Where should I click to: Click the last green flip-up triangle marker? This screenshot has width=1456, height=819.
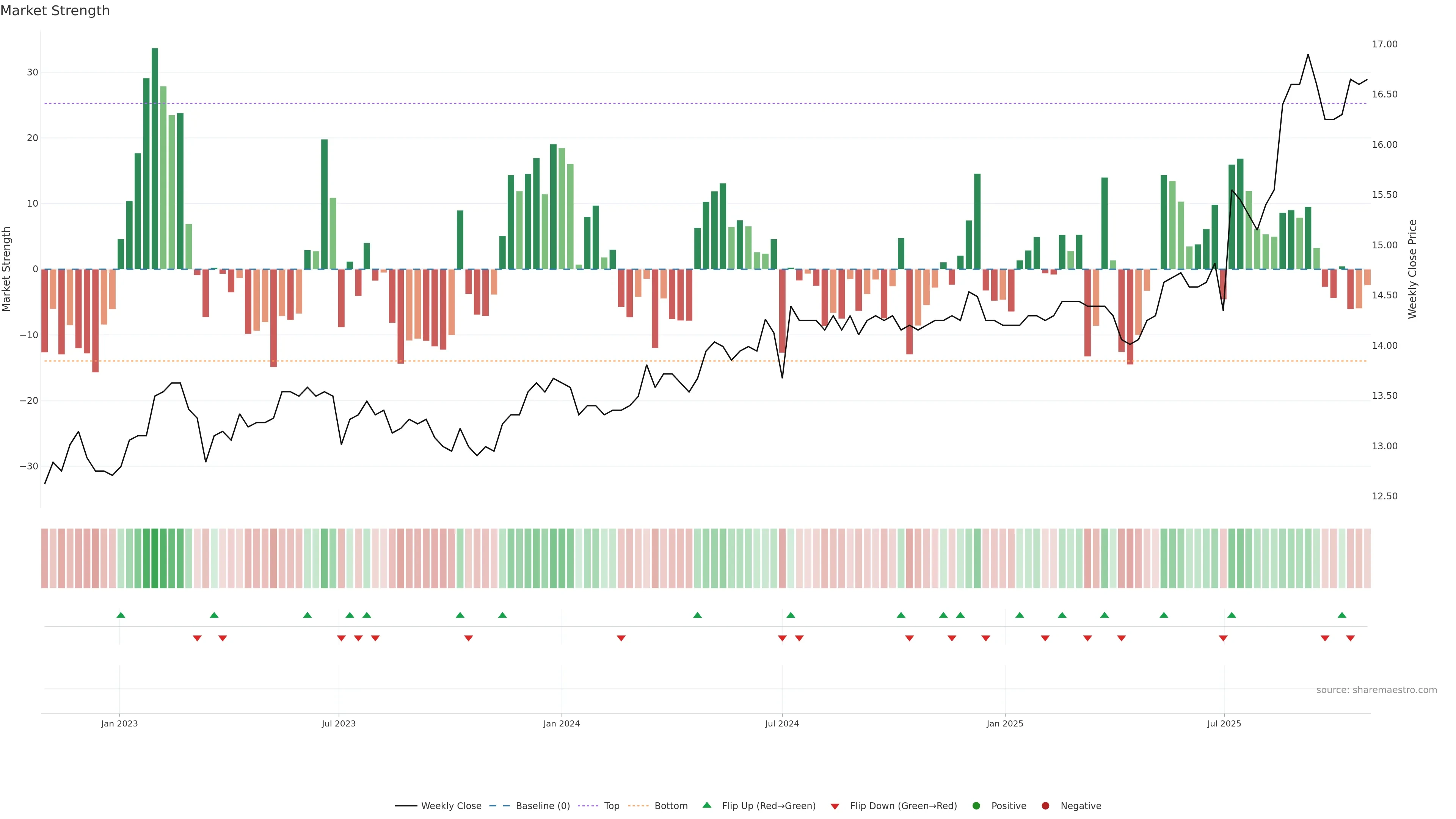[x=1342, y=615]
